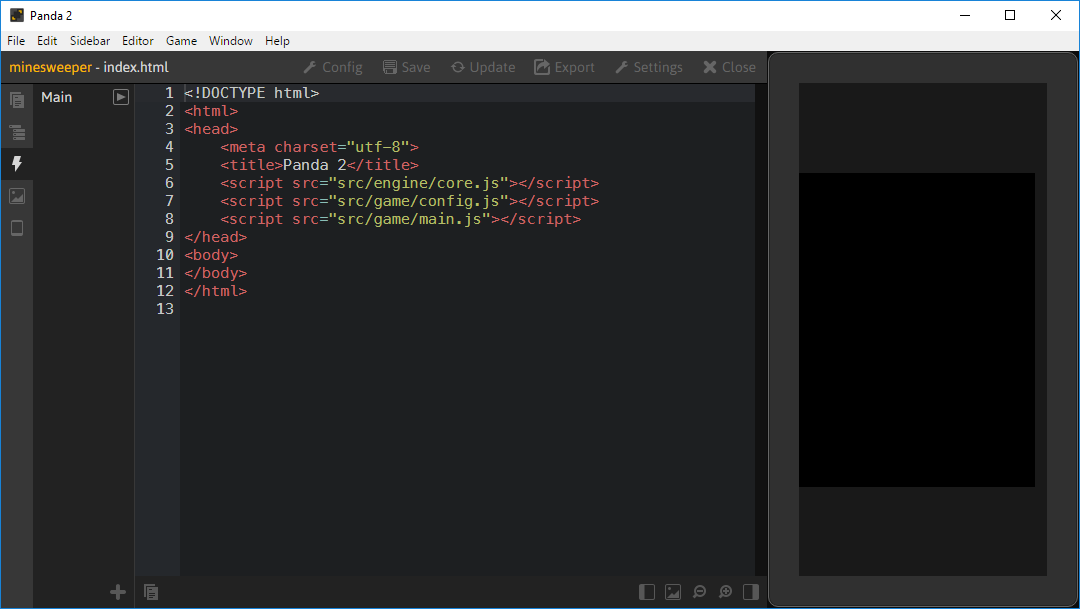Toggle the left sidebar panel icon
Viewport: 1080px width, 609px height.
(x=647, y=592)
